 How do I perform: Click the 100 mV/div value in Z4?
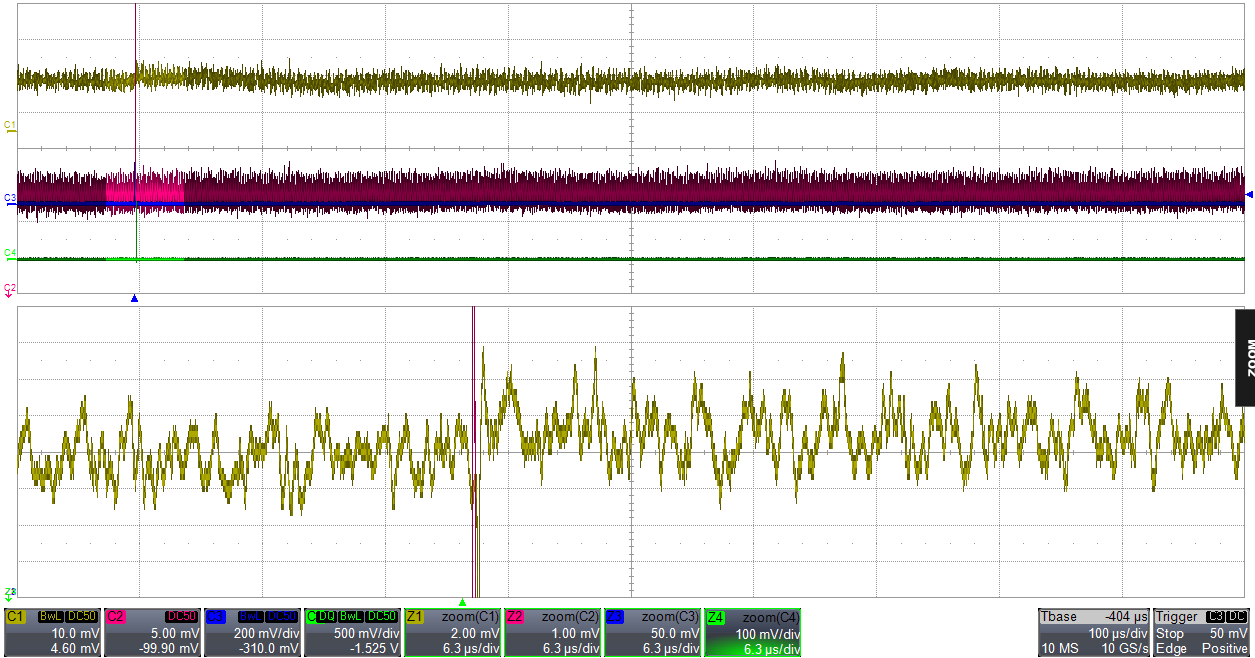(x=768, y=634)
